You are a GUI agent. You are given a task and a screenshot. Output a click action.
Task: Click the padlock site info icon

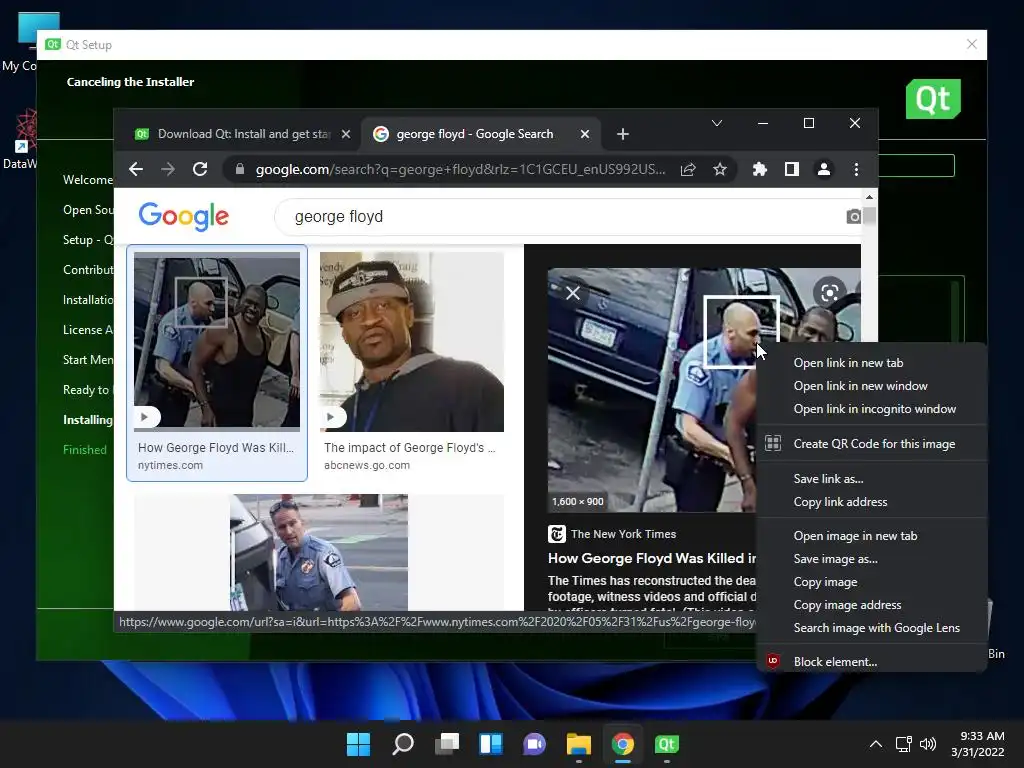(x=240, y=170)
